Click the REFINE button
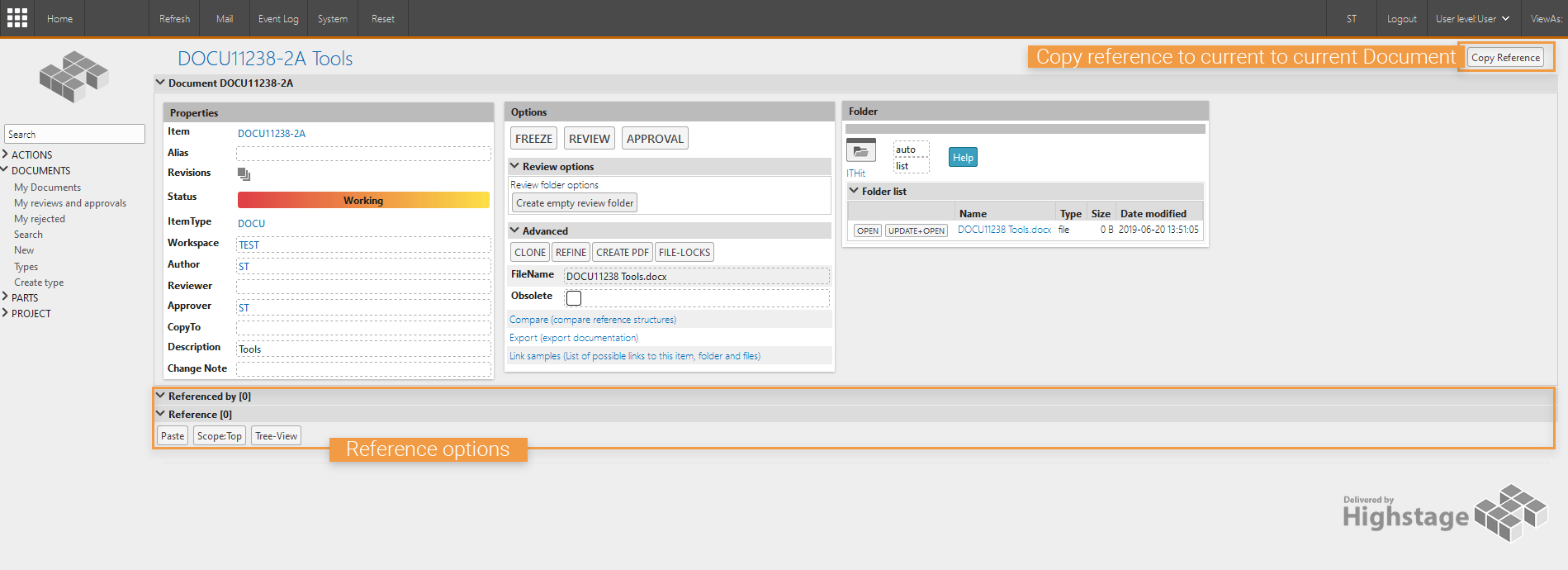This screenshot has height=570, width=1568. (x=571, y=252)
